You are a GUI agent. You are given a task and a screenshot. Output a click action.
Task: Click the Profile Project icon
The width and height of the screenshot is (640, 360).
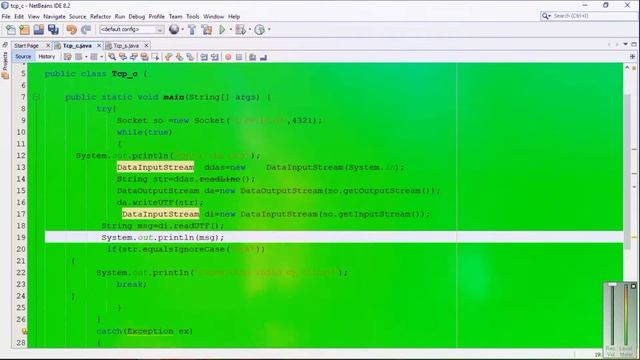(260, 29)
